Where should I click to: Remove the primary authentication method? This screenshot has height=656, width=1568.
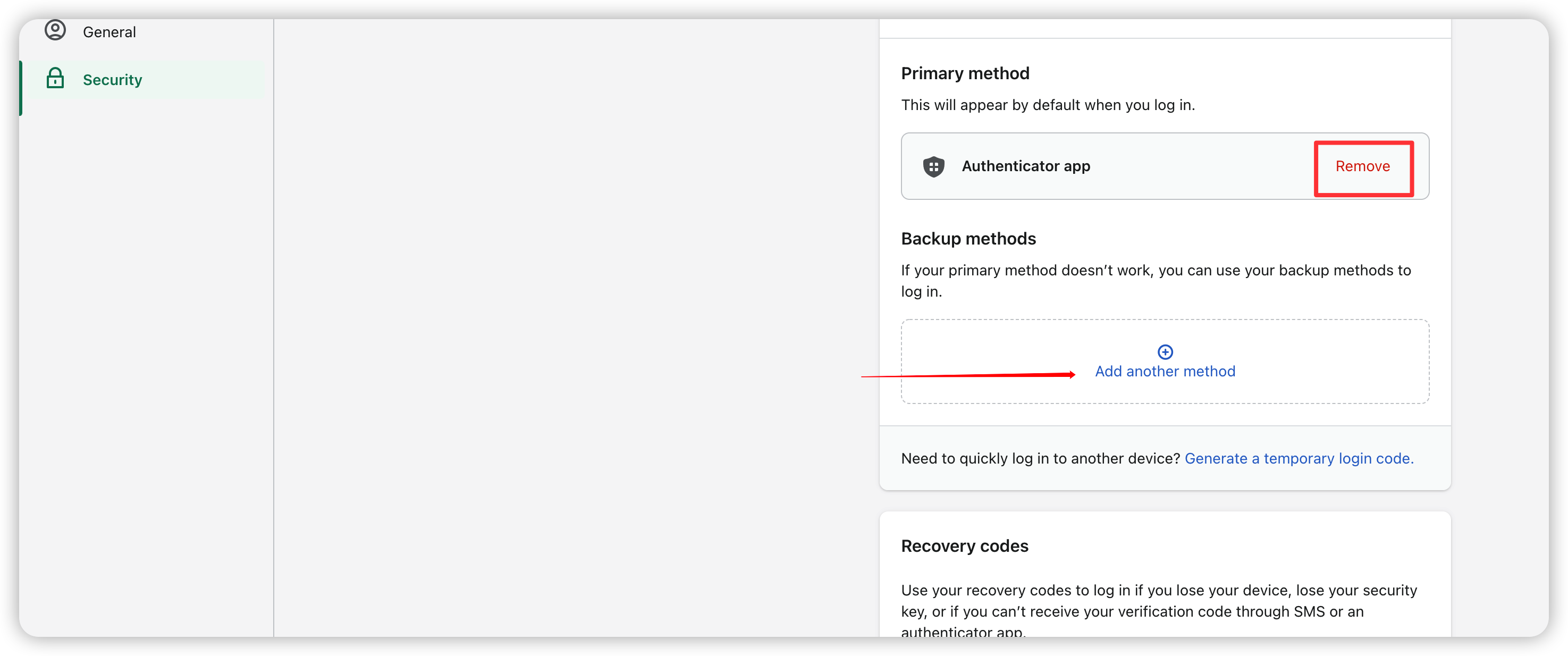coord(1363,167)
